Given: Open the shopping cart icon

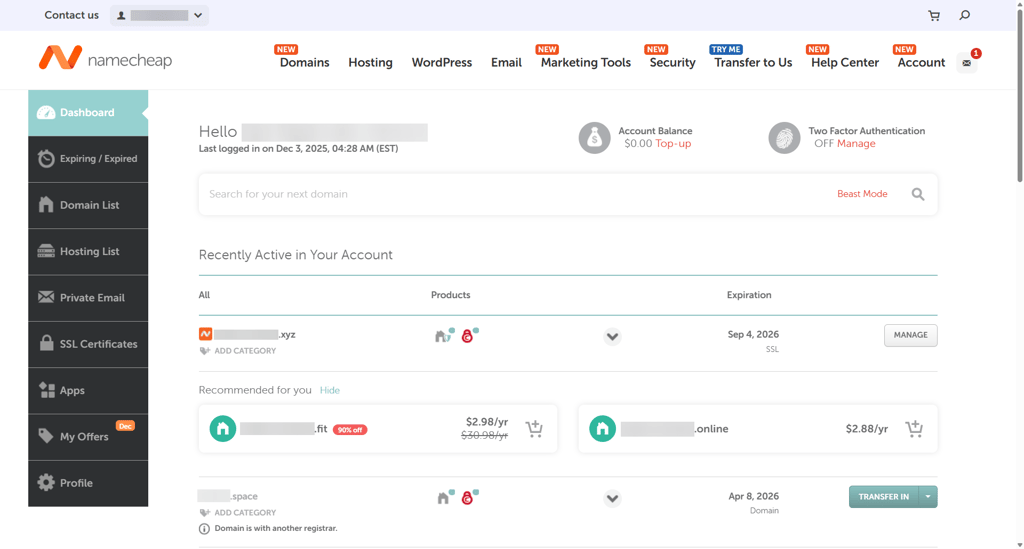Looking at the screenshot, I should click(x=934, y=16).
